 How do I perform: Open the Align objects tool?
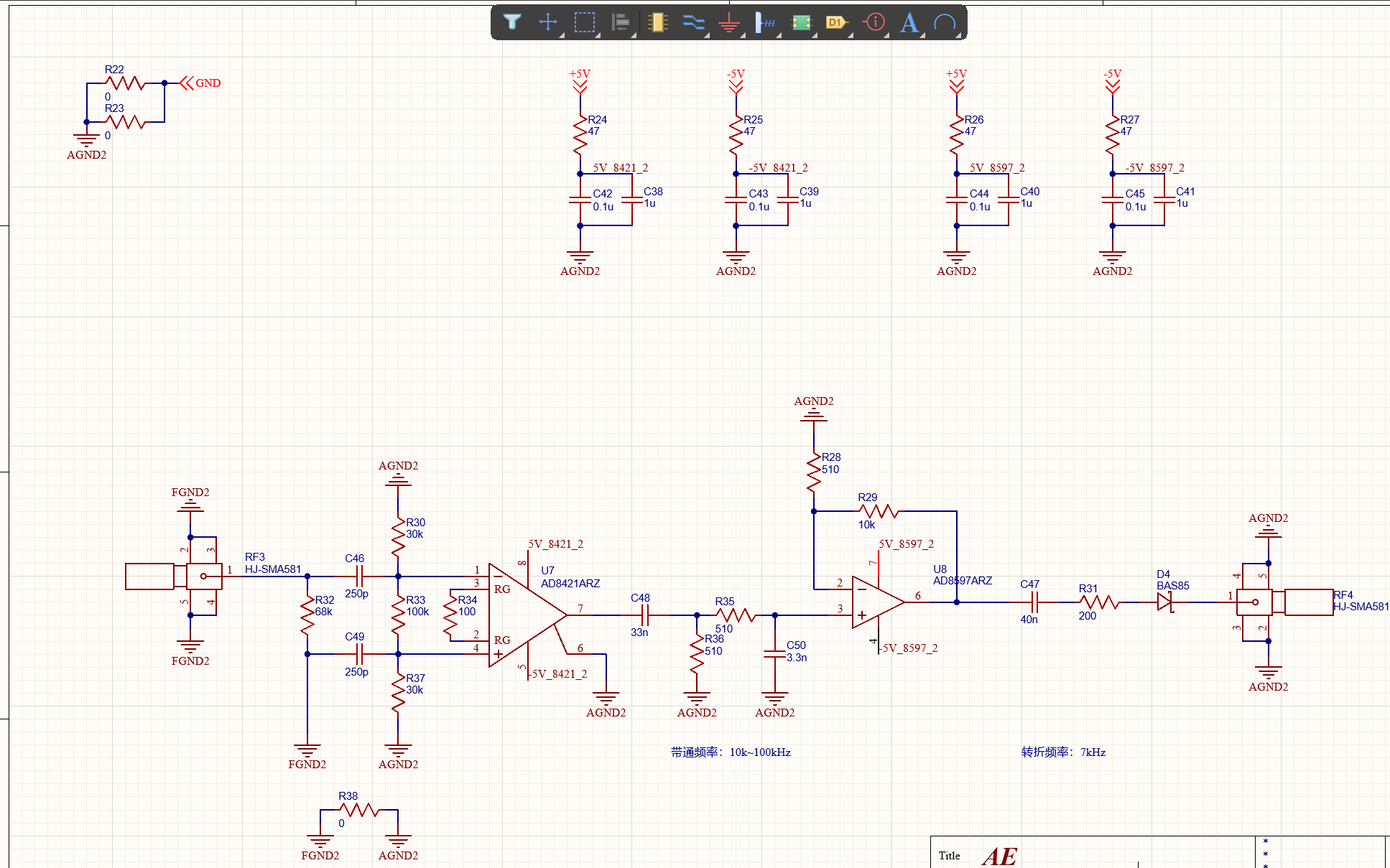click(621, 22)
